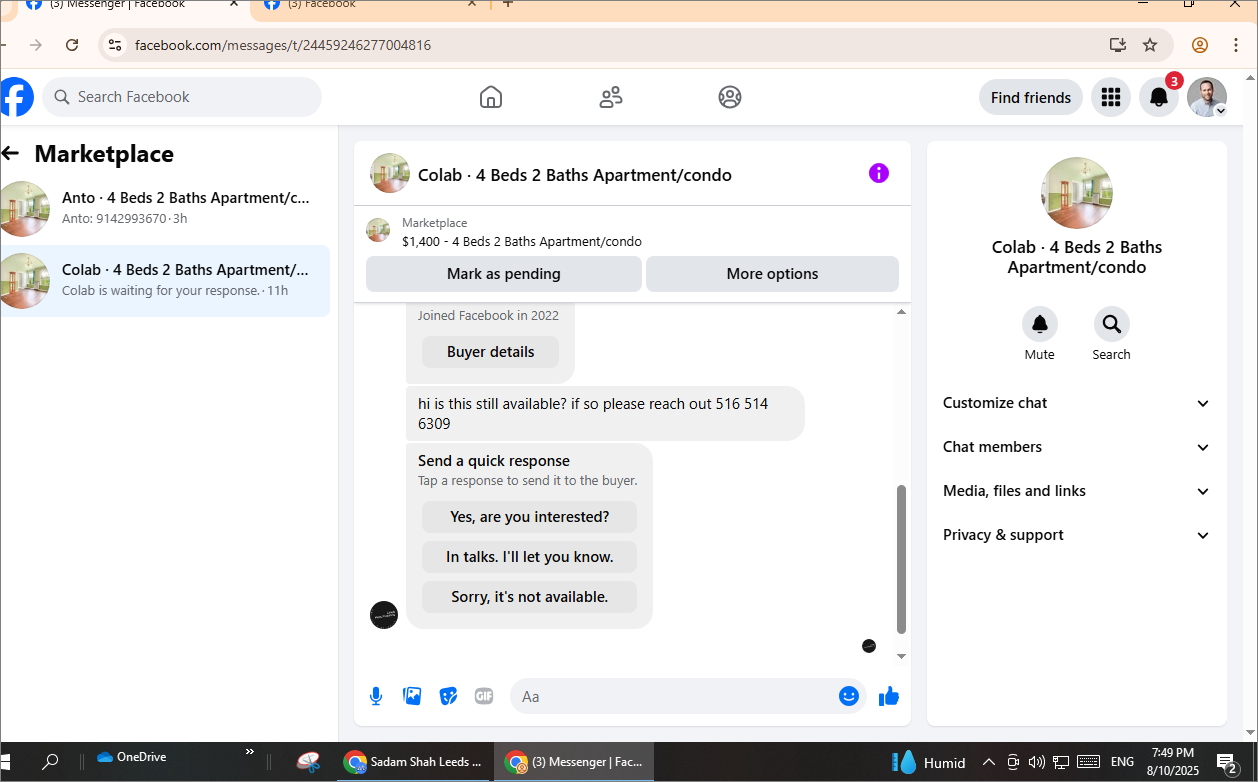Open the Facebook menu grid icon
The image size is (1258, 782).
tap(1110, 97)
